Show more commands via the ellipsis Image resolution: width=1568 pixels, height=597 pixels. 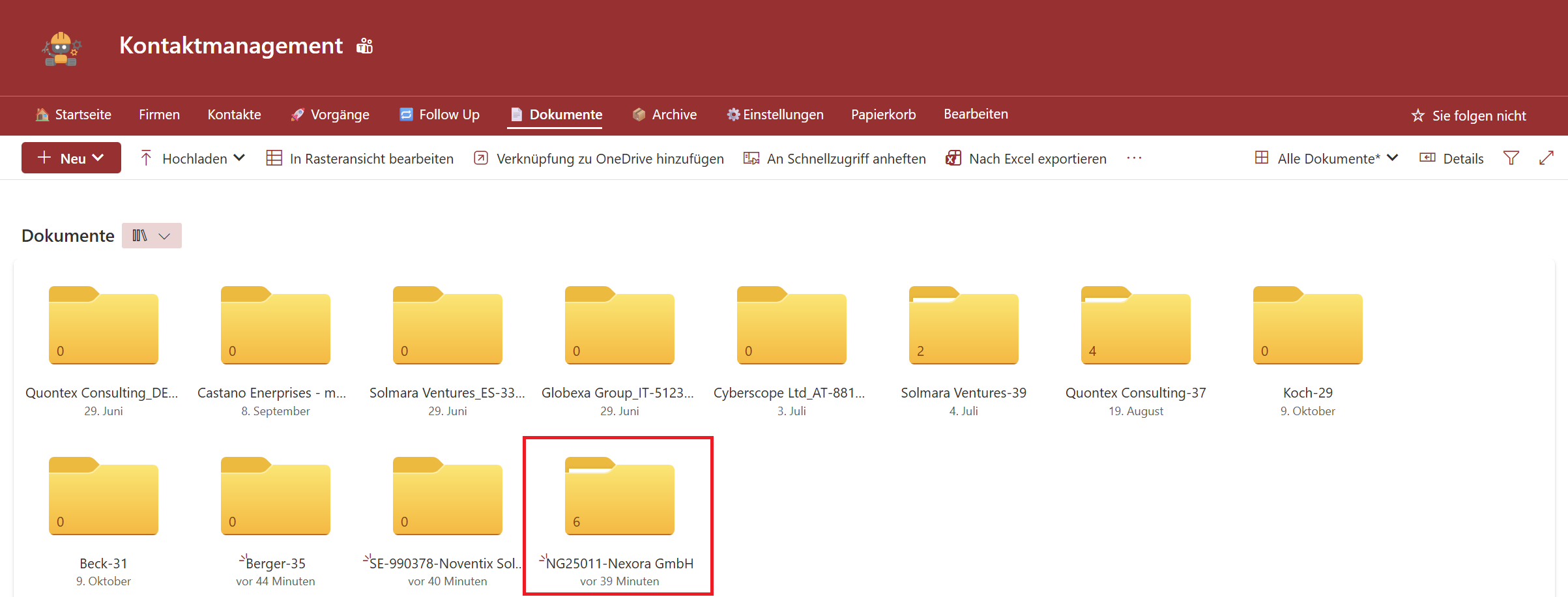tap(1134, 158)
